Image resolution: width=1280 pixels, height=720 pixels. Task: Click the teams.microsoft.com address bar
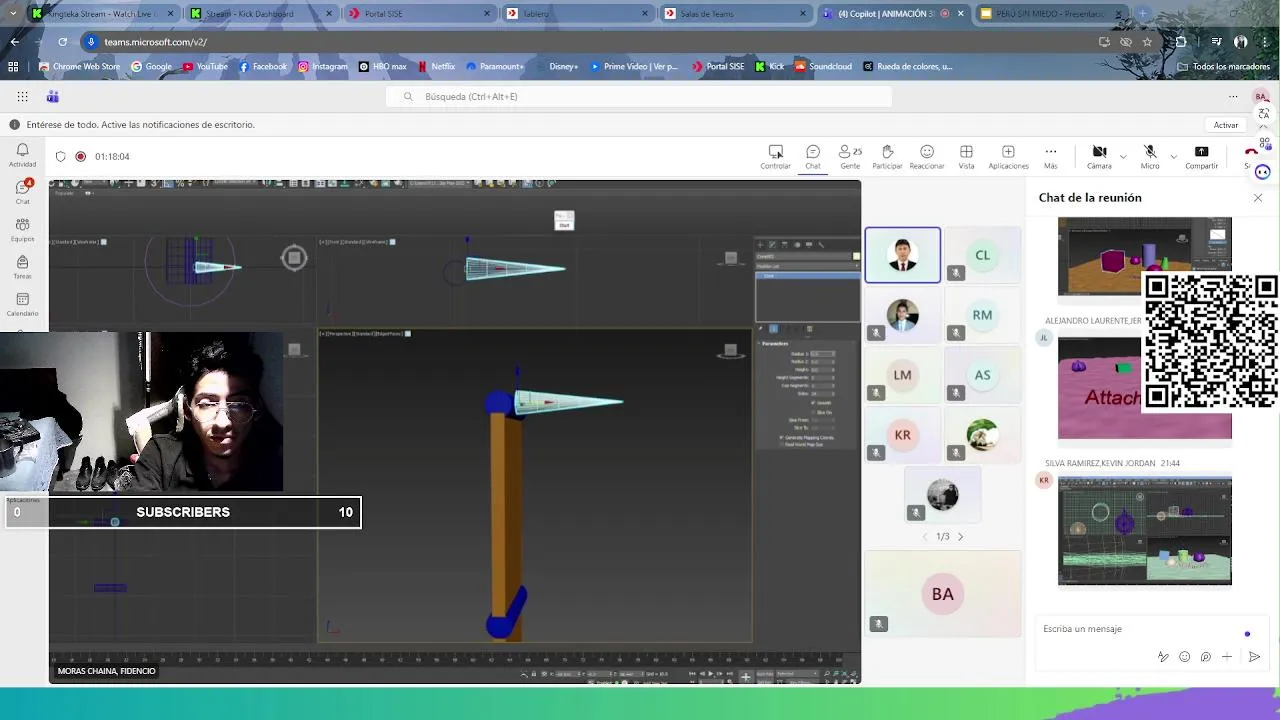[x=590, y=42]
